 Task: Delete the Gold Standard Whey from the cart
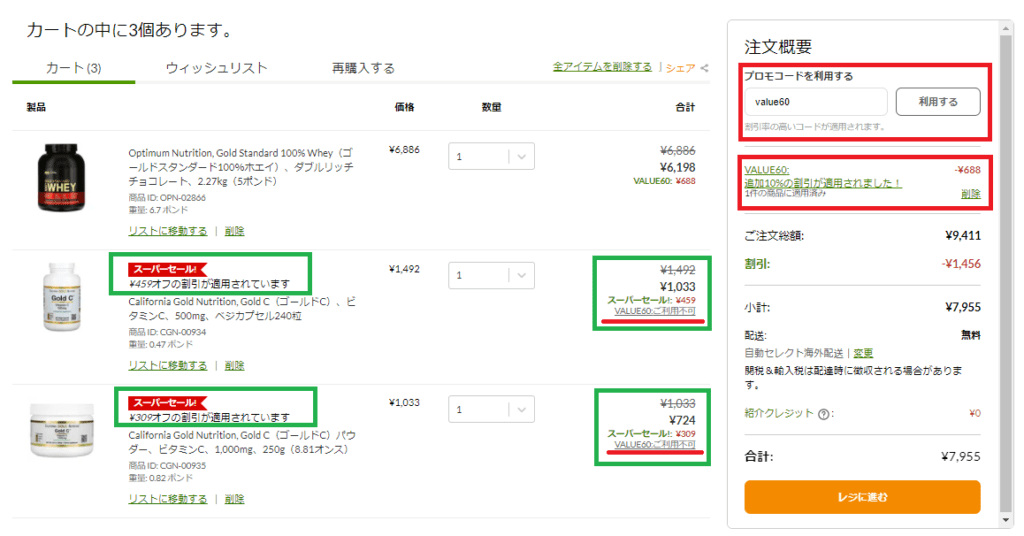(x=234, y=230)
